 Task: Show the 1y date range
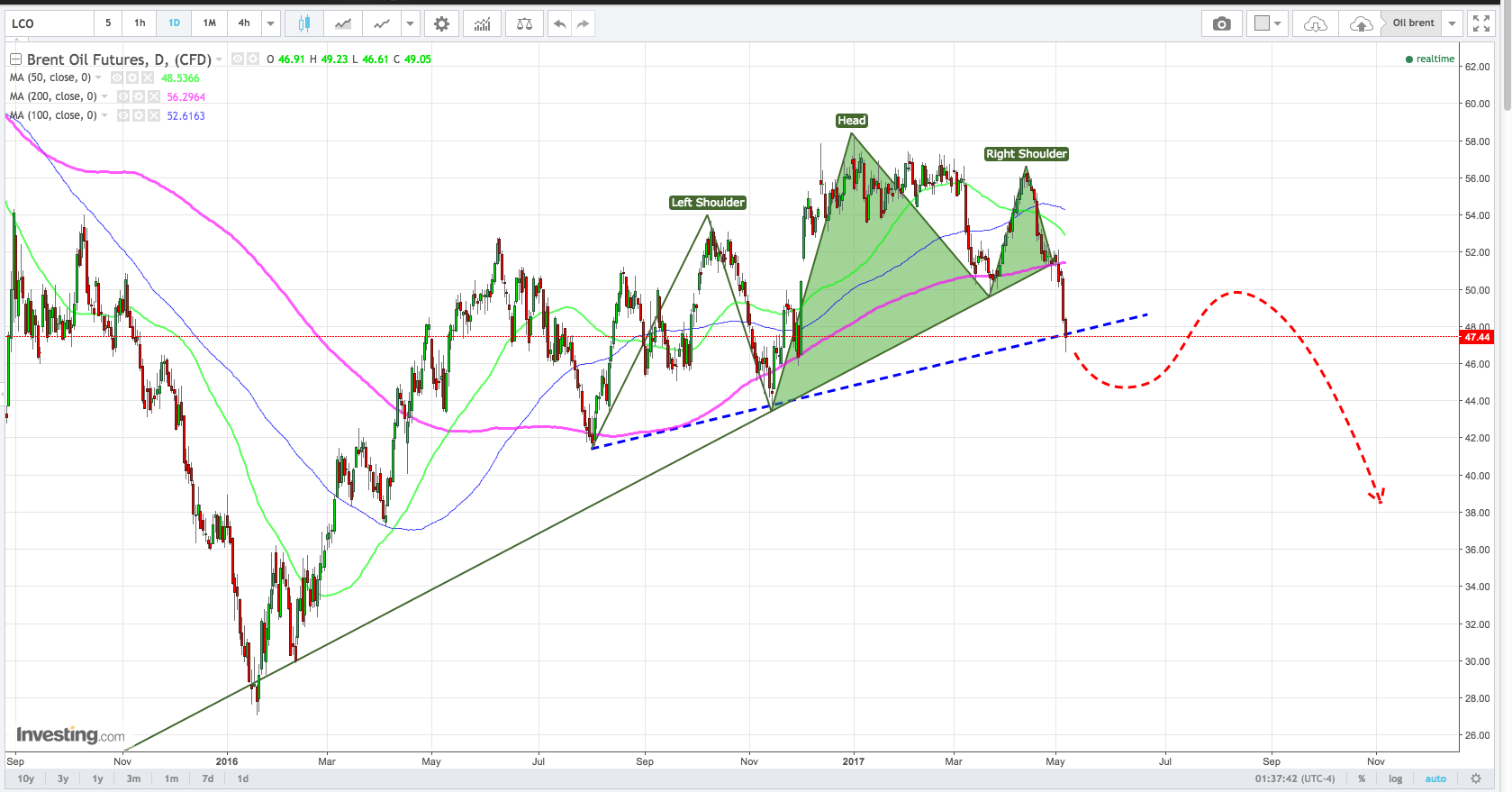97,778
